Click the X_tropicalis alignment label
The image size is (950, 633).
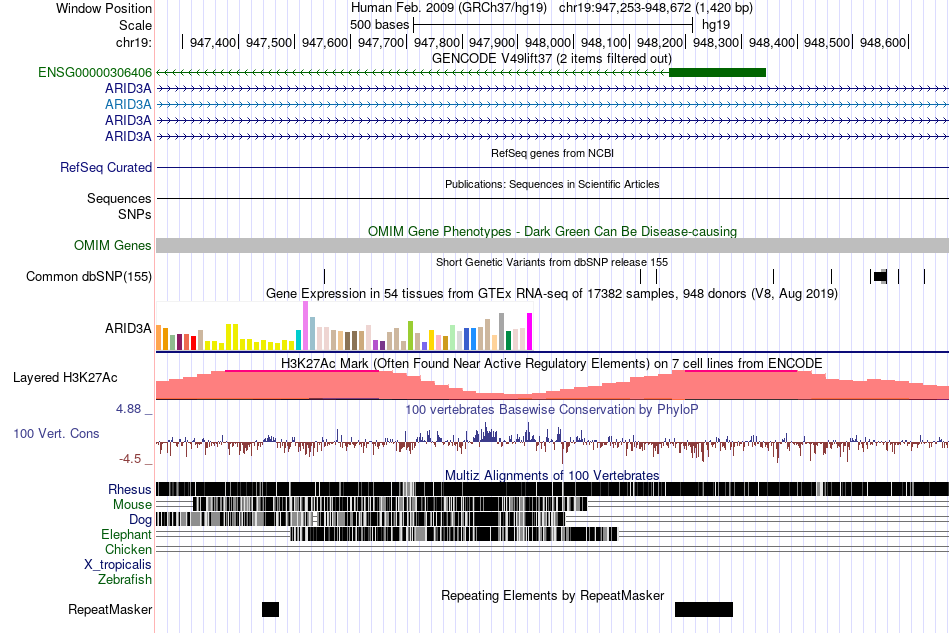coord(118,565)
